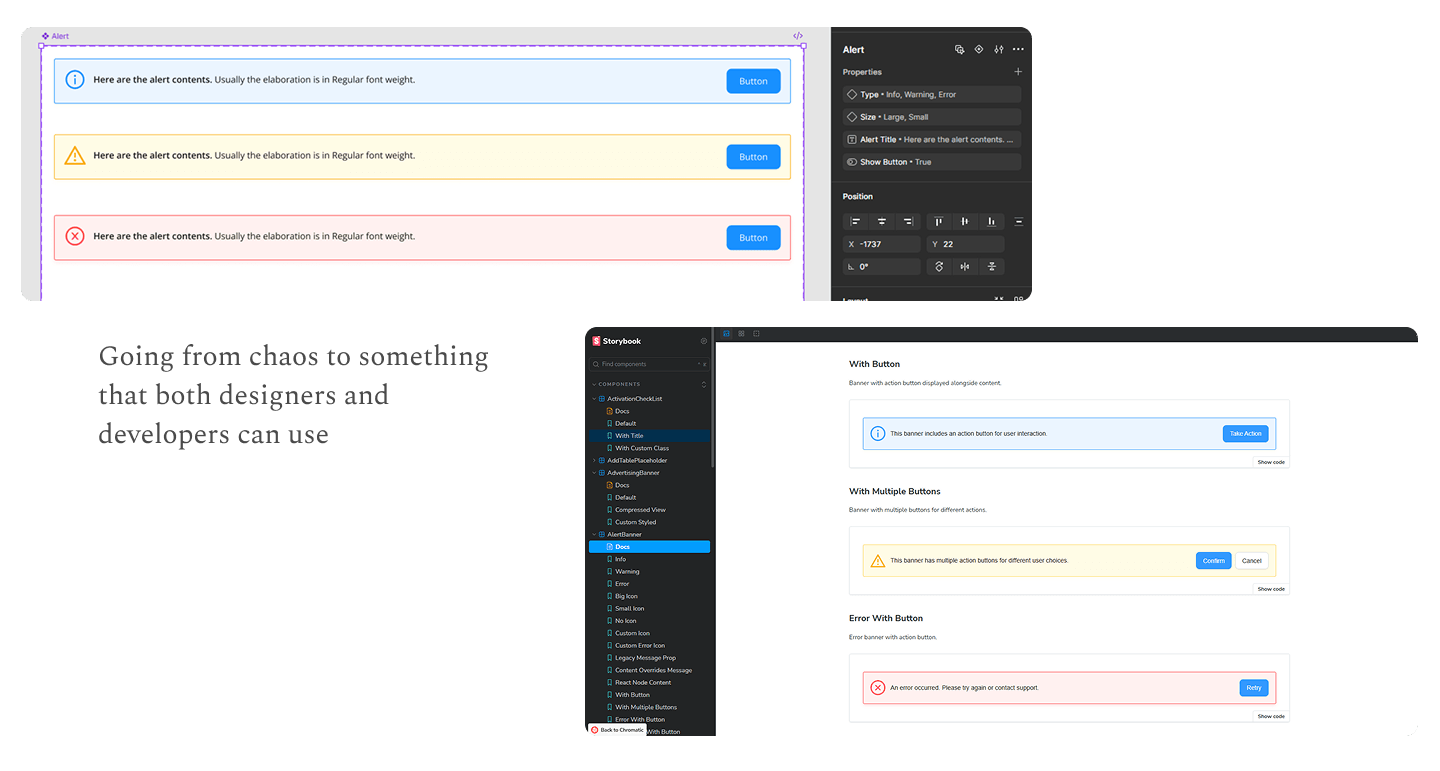Click the settings gear icon in the Storybook sidebar

[x=703, y=341]
